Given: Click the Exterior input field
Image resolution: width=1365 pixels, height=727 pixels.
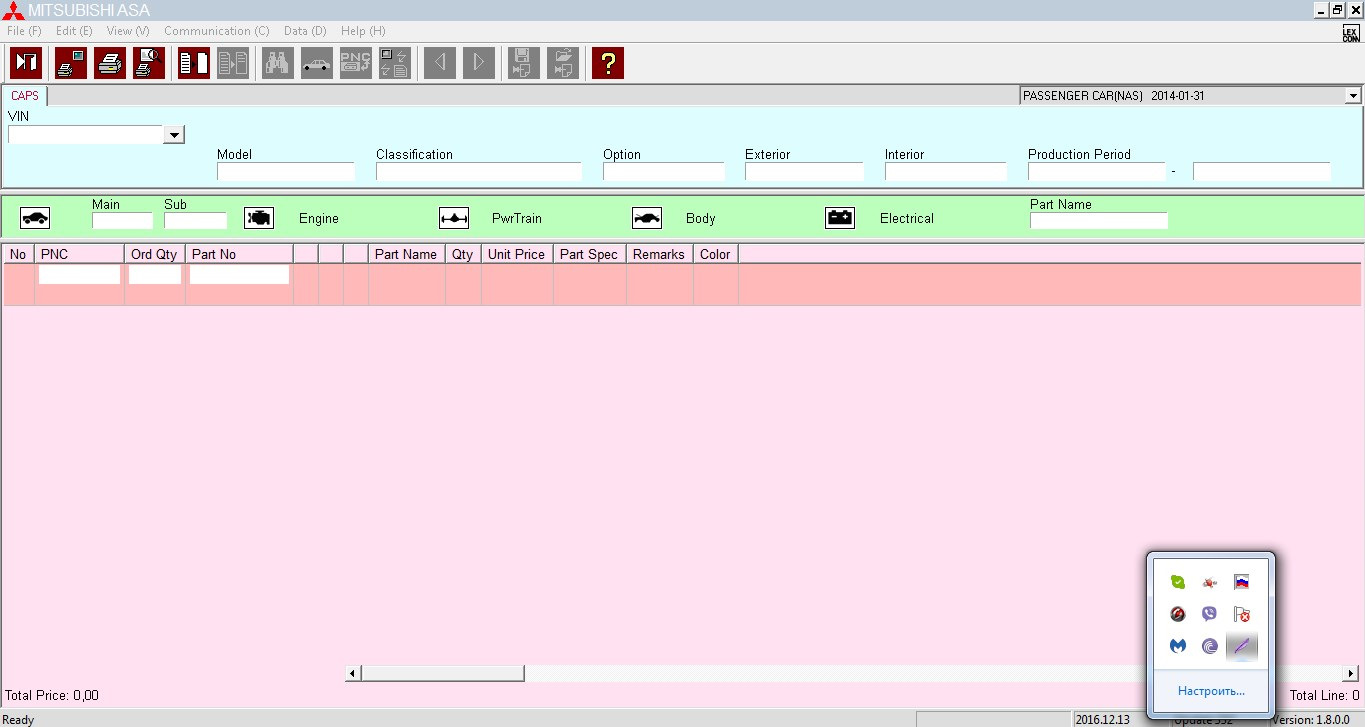Looking at the screenshot, I should 804,172.
